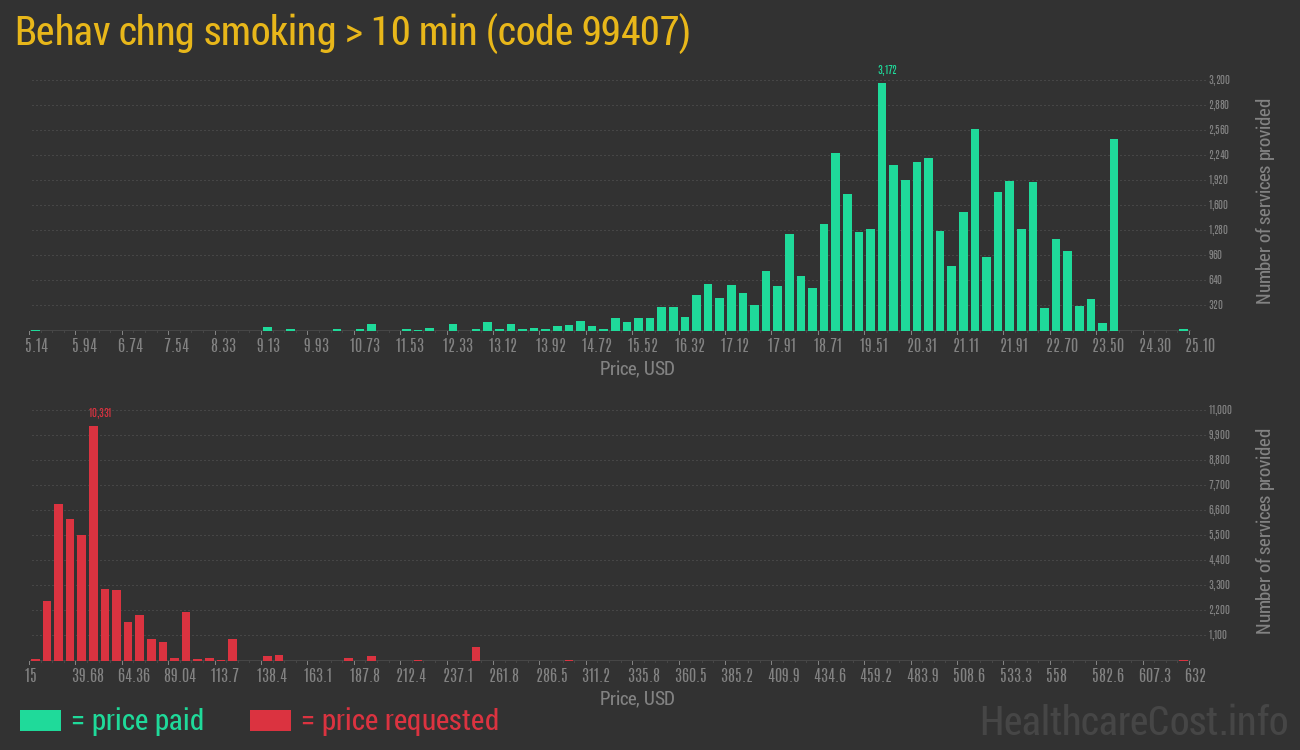Click the "Price, USD" label under the red chart
The width and height of the screenshot is (1300, 750).
[x=637, y=698]
